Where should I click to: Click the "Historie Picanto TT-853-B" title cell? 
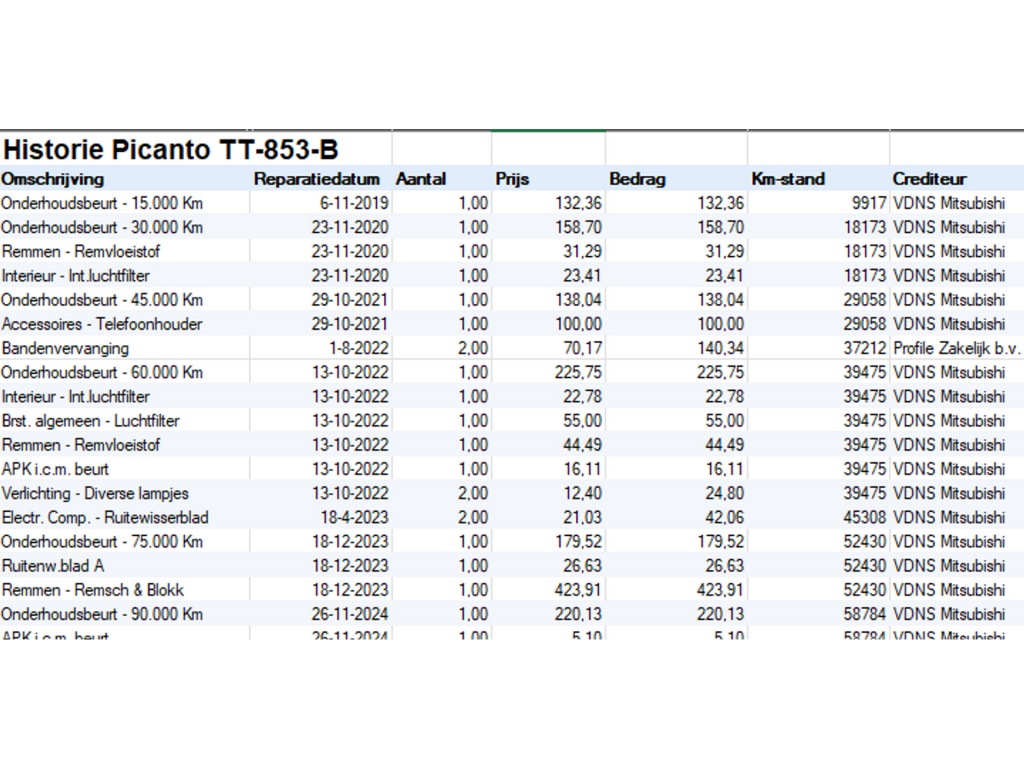(170, 150)
